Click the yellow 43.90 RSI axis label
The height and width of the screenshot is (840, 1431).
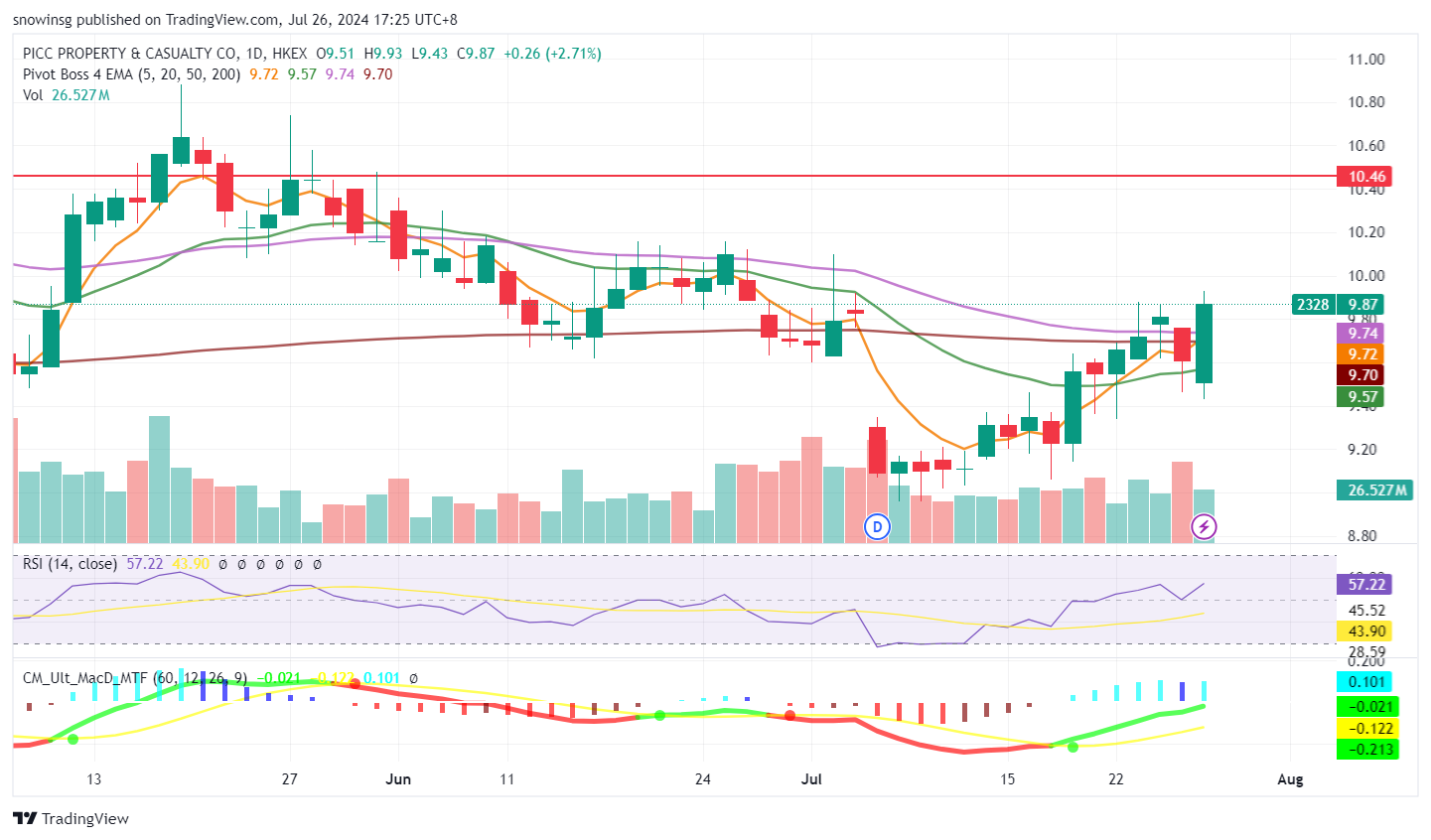point(1364,631)
